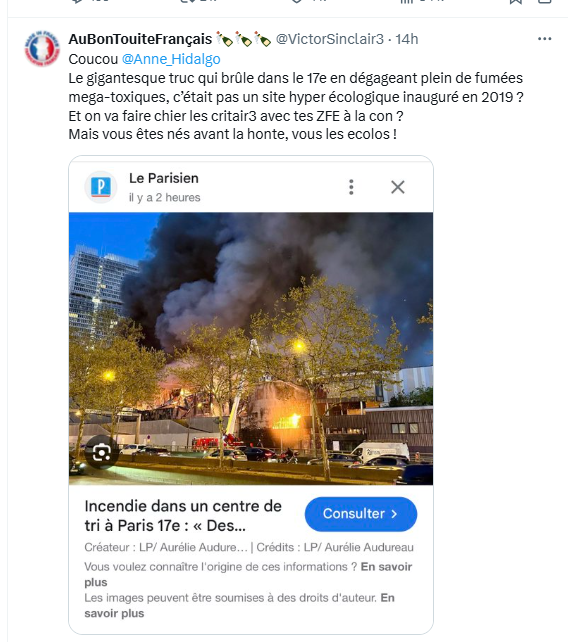Image resolution: width=568 pixels, height=642 pixels.
Task: Click the views chart icon above the tweet
Action: pos(406,2)
